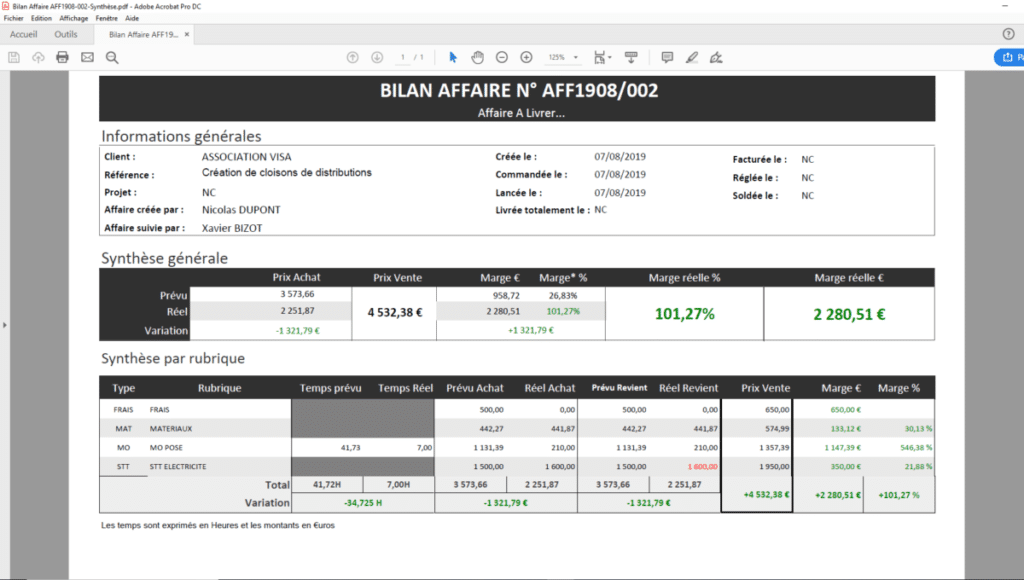Image resolution: width=1024 pixels, height=580 pixels.
Task: Select the Bilan Affaire document tab
Action: tap(143, 35)
